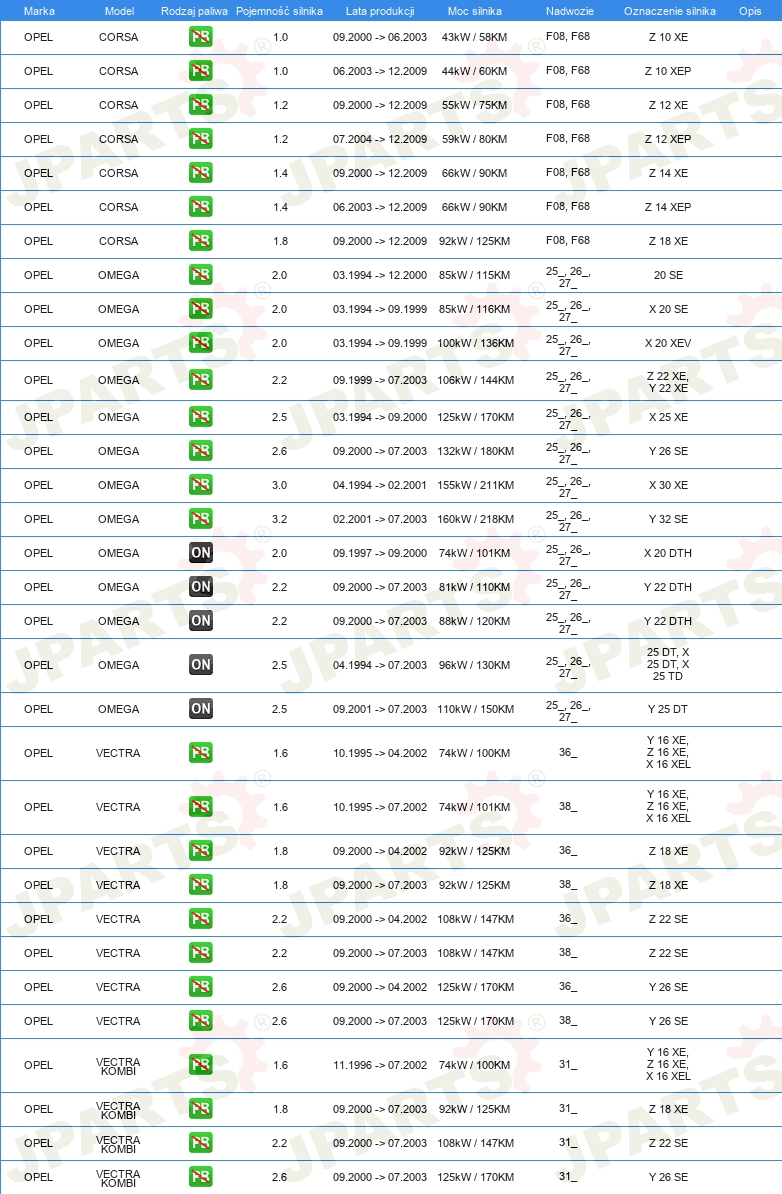
Task: Click the 43kW / 58KM power cell
Action: [x=474, y=37]
